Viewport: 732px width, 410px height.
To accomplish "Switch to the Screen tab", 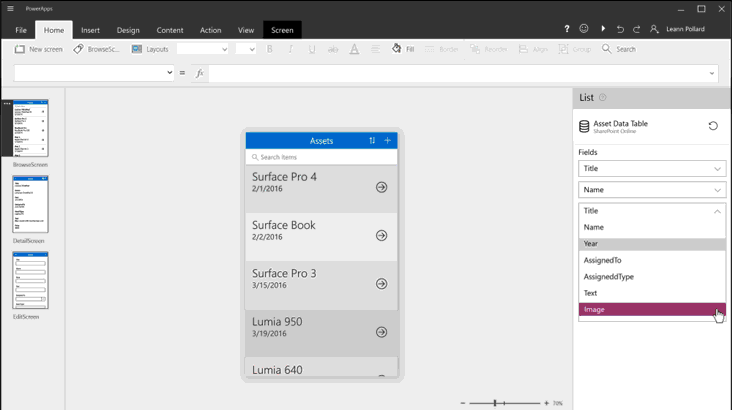I will [x=282, y=30].
